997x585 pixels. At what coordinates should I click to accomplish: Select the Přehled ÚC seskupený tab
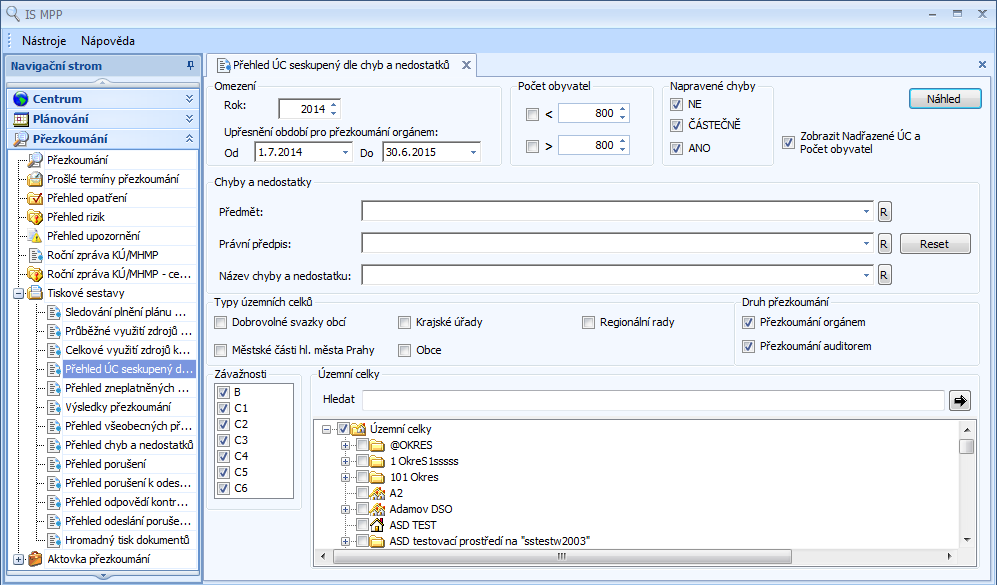(341, 65)
